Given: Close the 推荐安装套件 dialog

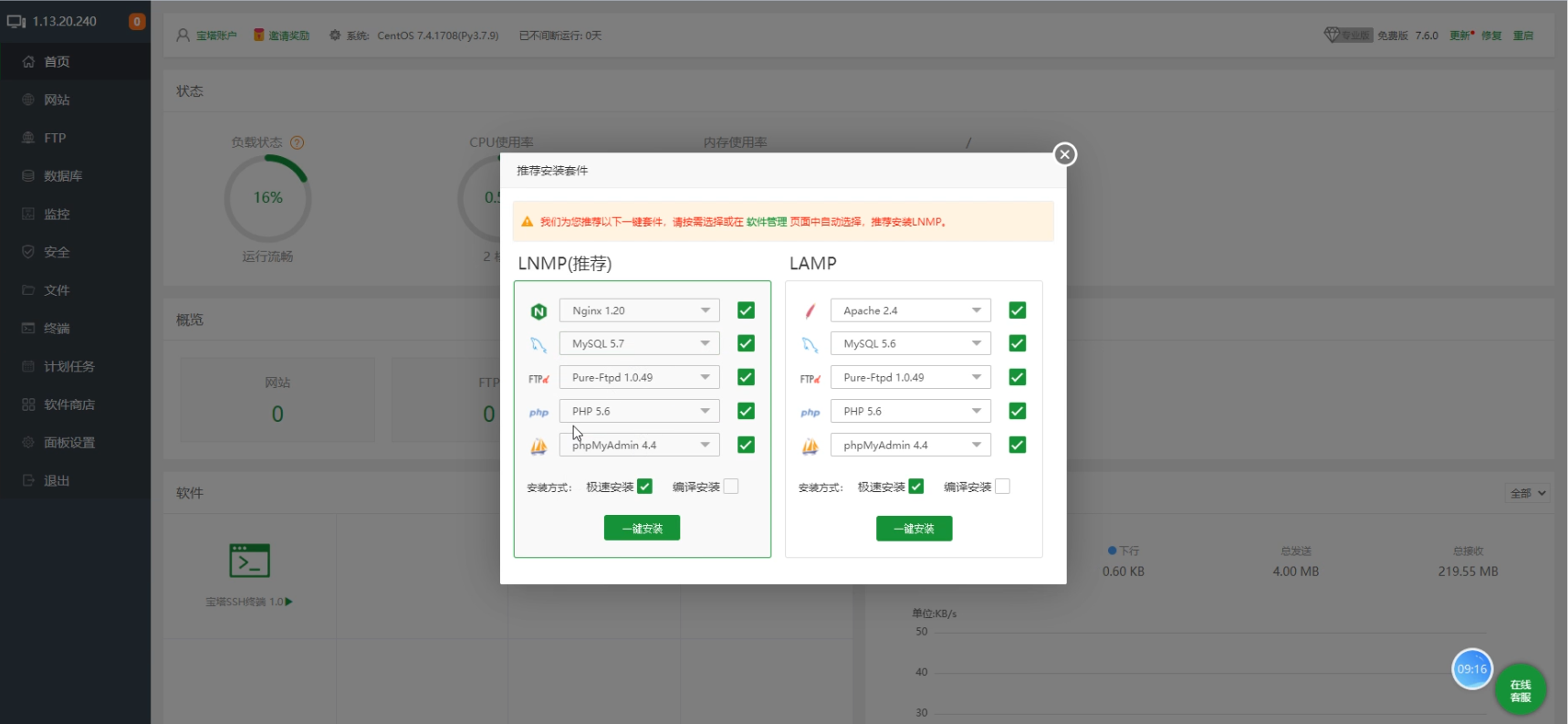Looking at the screenshot, I should click(x=1064, y=154).
